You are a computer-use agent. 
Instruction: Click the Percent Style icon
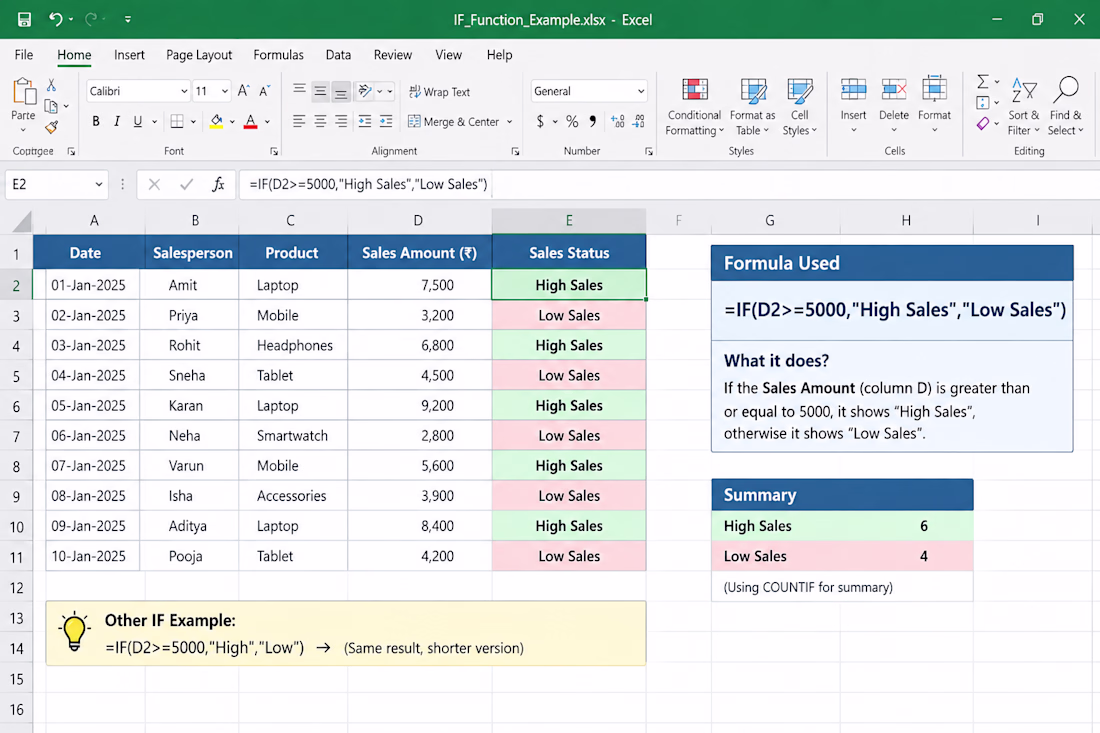coord(572,121)
